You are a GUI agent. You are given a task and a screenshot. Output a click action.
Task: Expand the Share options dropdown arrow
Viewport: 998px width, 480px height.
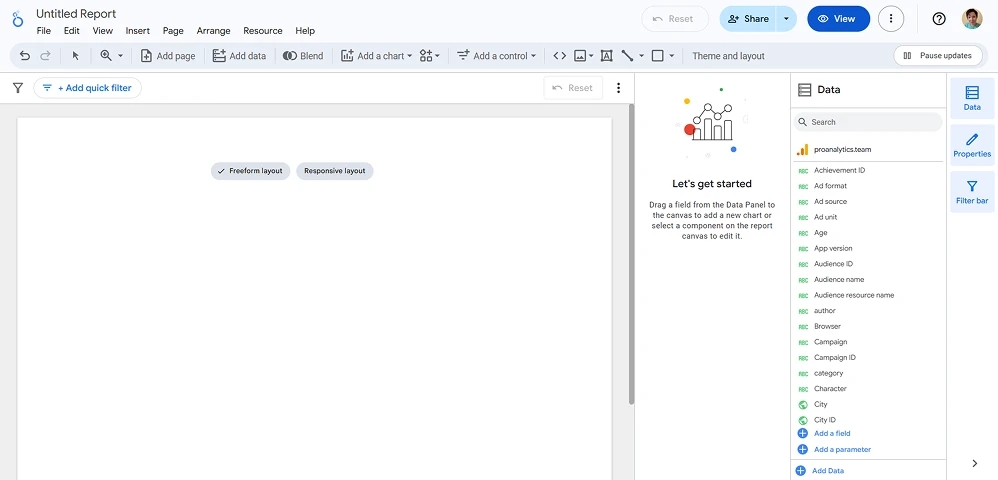(786, 19)
